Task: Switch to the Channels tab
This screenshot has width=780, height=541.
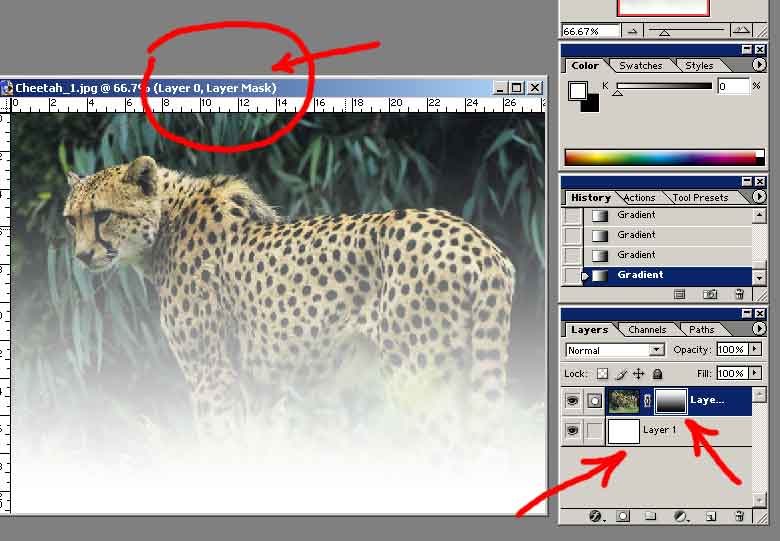Action: pos(647,330)
